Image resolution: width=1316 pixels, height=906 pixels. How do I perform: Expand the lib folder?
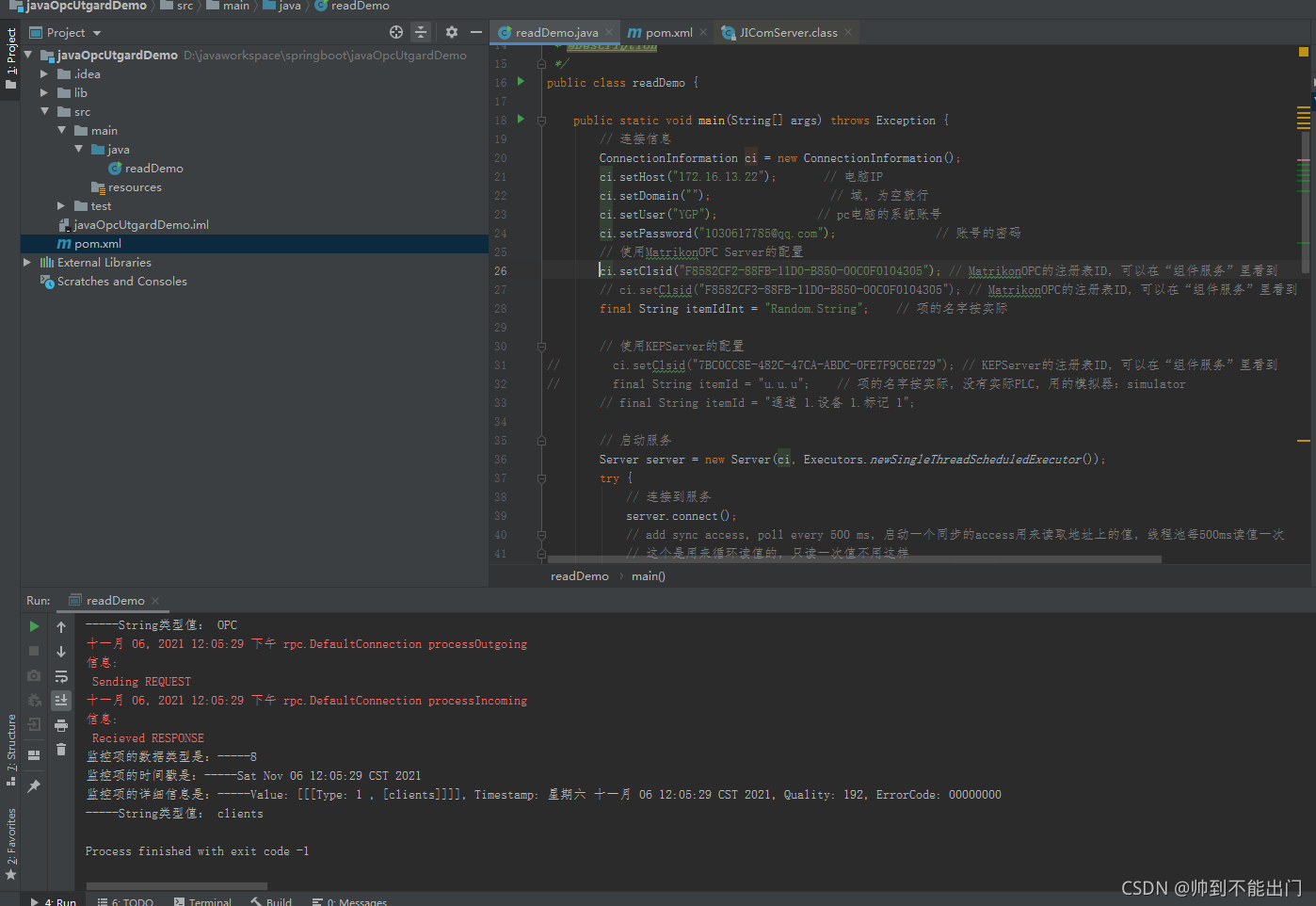click(x=44, y=92)
